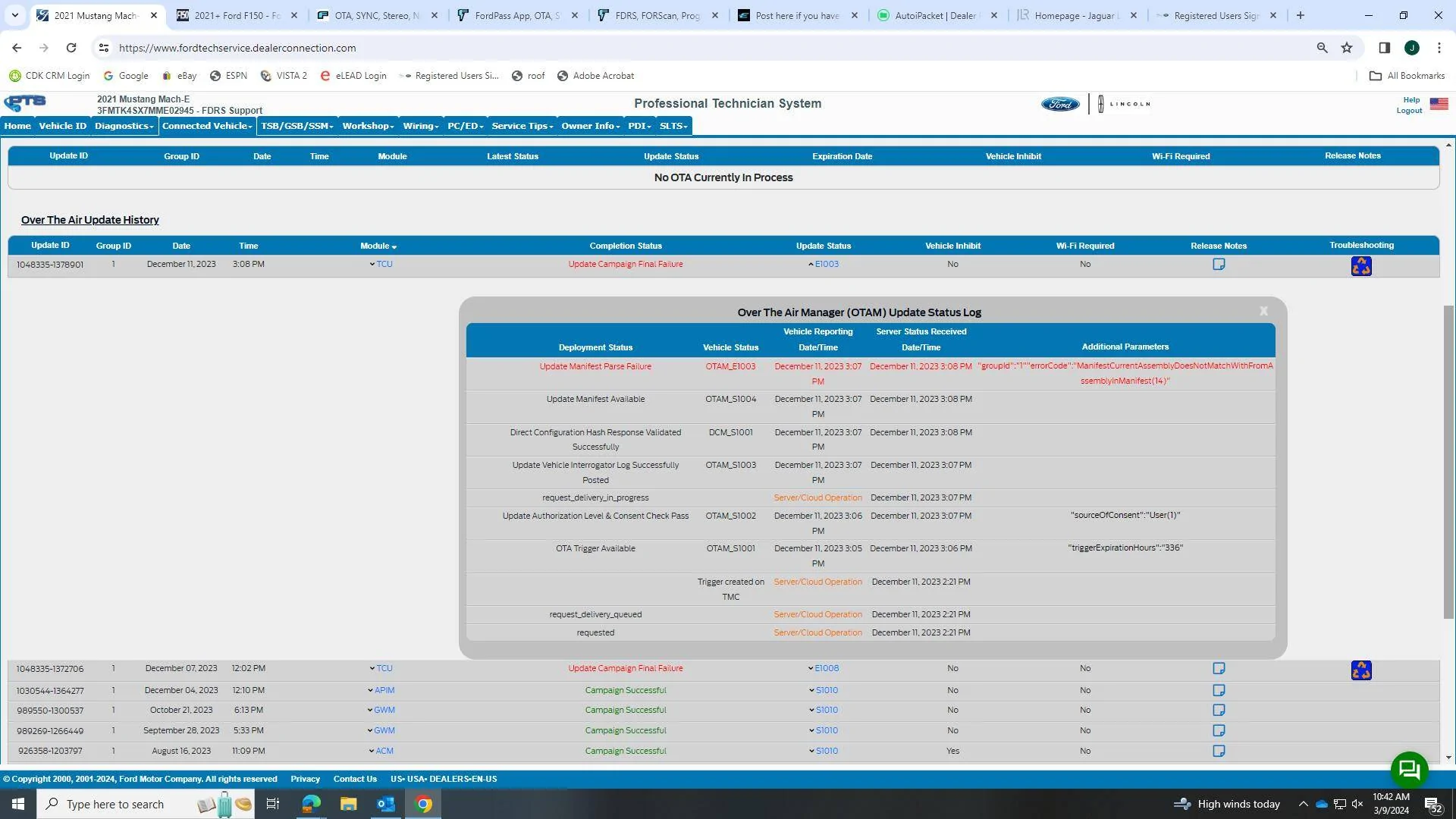Close the OTAM Update Status Log popup

tap(1263, 311)
